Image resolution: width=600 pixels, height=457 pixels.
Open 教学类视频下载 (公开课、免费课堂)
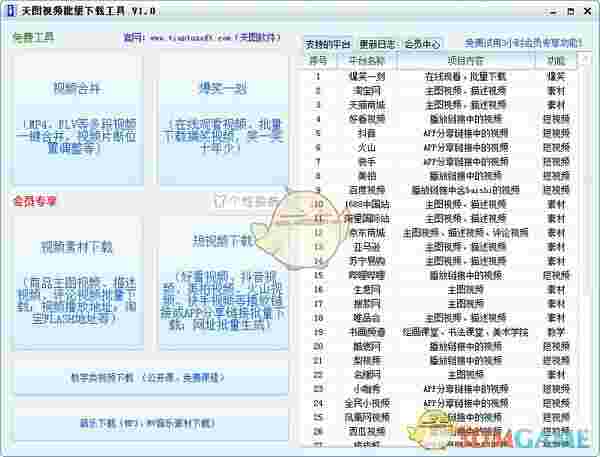pyautogui.click(x=151, y=377)
